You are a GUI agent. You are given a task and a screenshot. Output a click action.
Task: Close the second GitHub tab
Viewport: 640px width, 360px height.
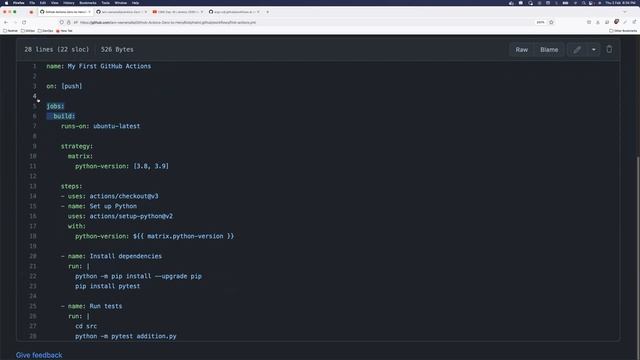point(146,12)
